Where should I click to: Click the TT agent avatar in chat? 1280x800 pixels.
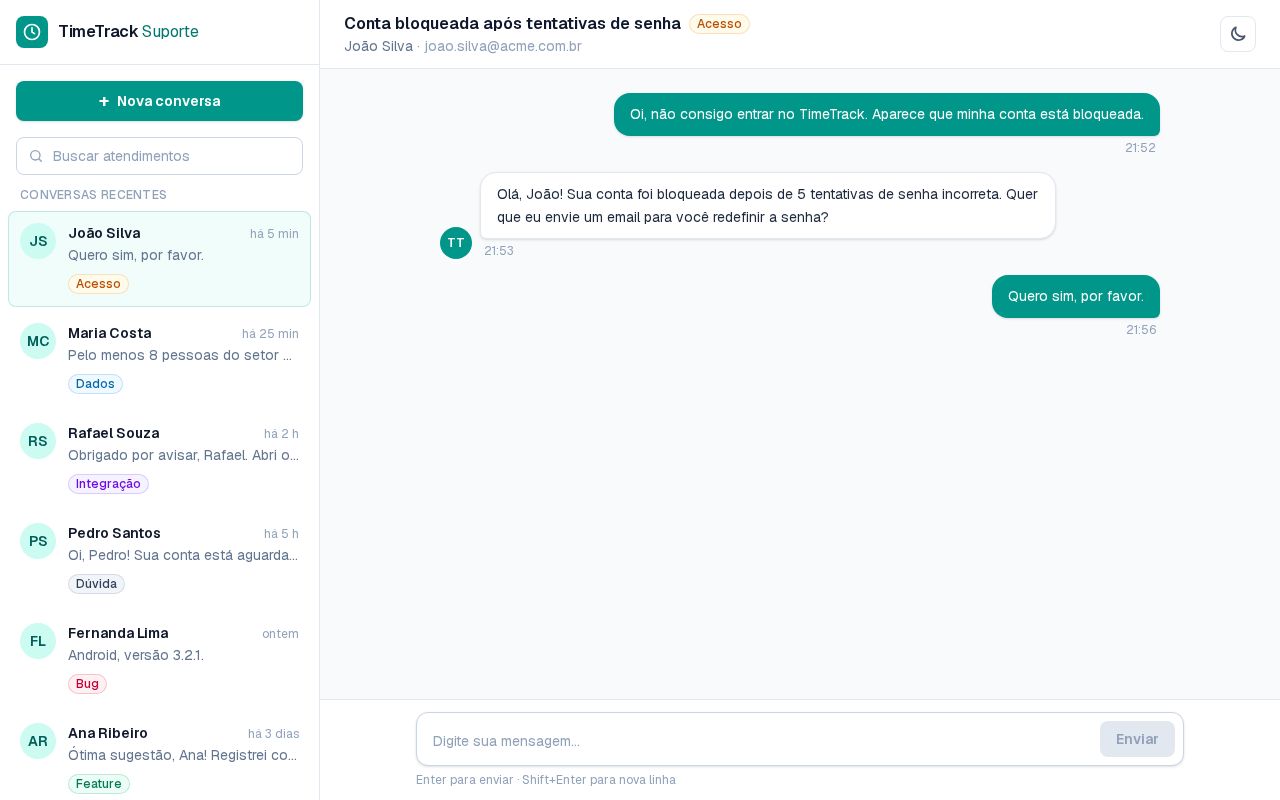point(456,243)
